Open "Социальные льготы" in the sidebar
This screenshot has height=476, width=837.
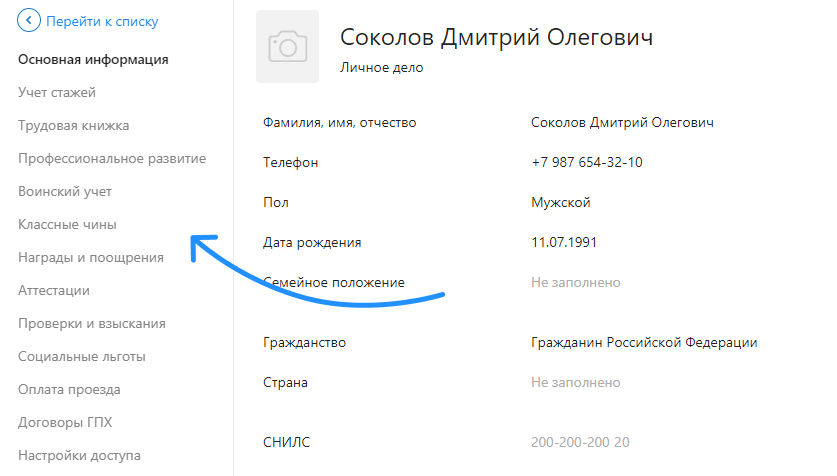[82, 356]
